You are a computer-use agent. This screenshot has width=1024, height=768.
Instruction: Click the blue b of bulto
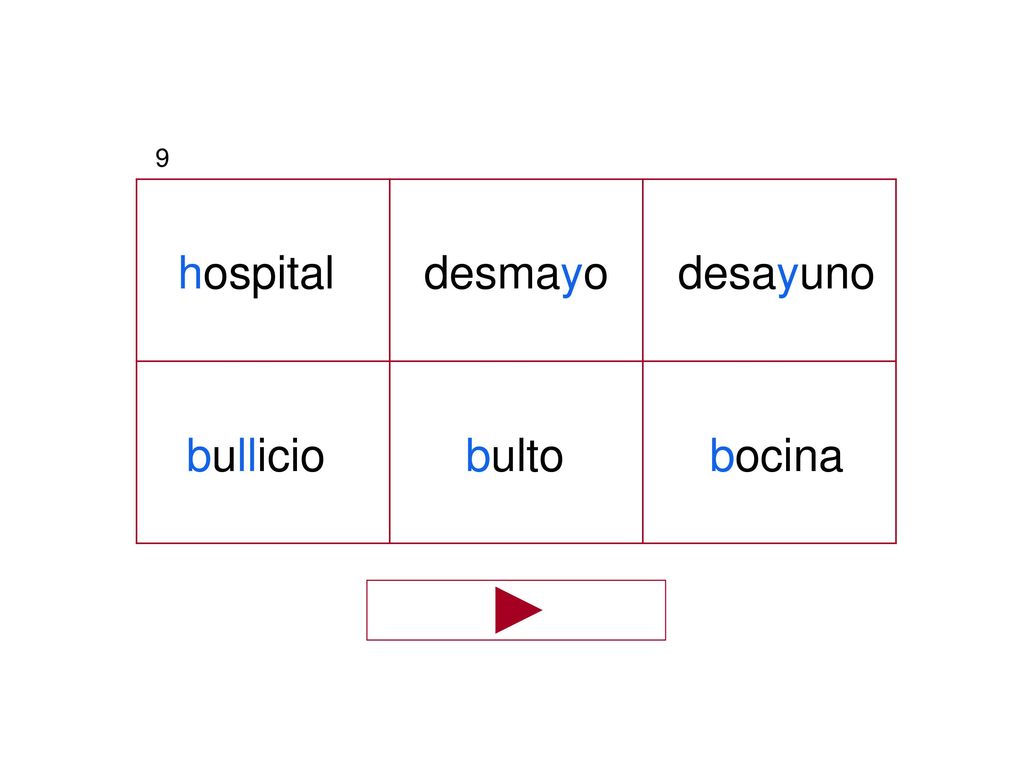point(477,455)
